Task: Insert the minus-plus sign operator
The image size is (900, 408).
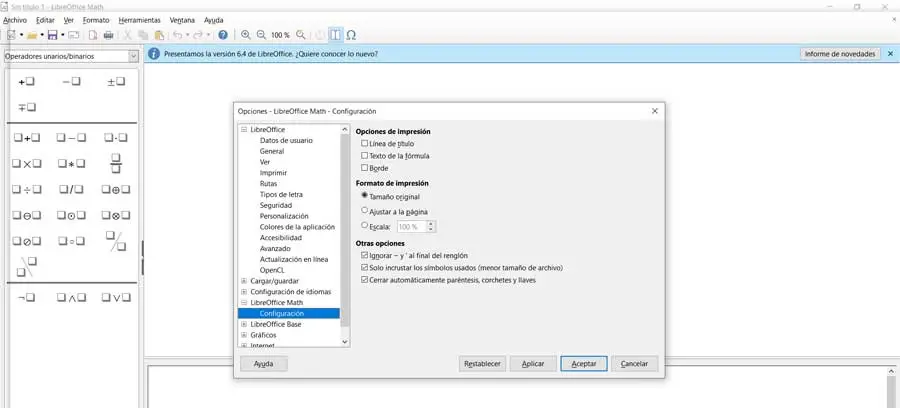Action: pos(26,107)
